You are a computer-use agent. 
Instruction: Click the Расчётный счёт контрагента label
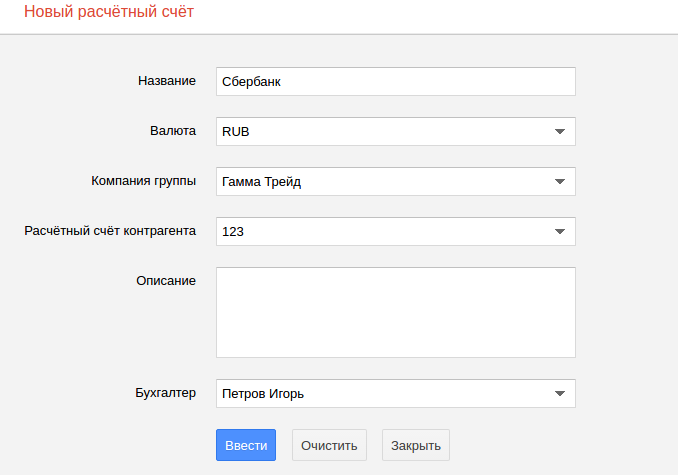click(x=110, y=231)
